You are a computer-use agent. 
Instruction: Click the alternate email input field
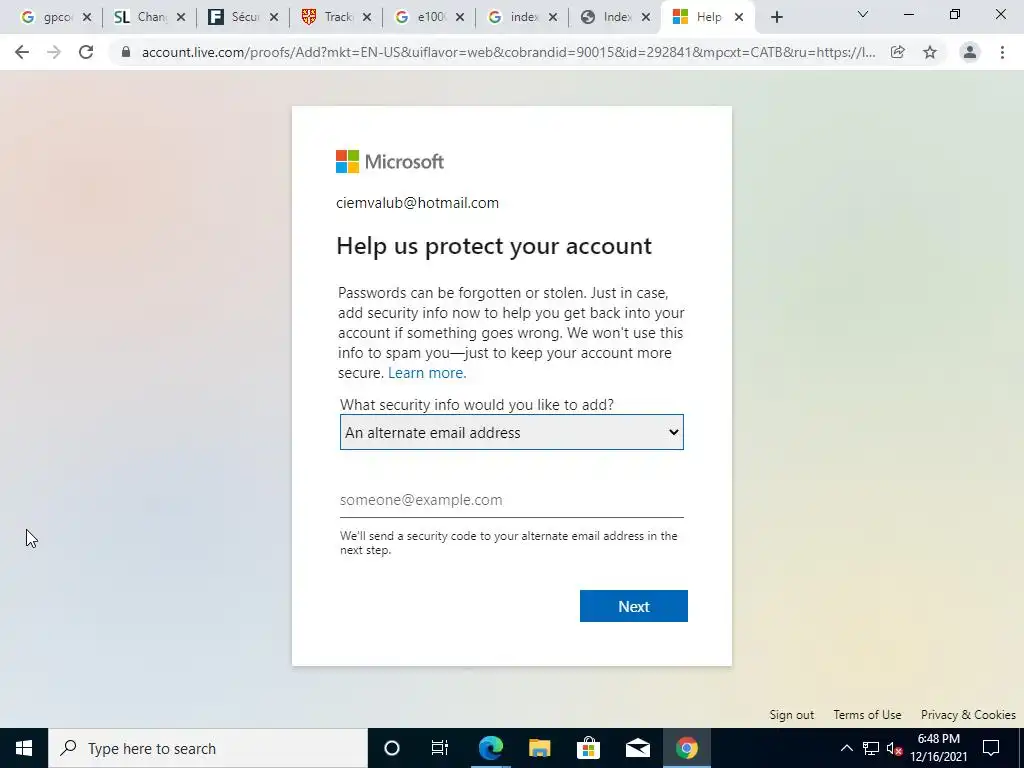[511, 500]
